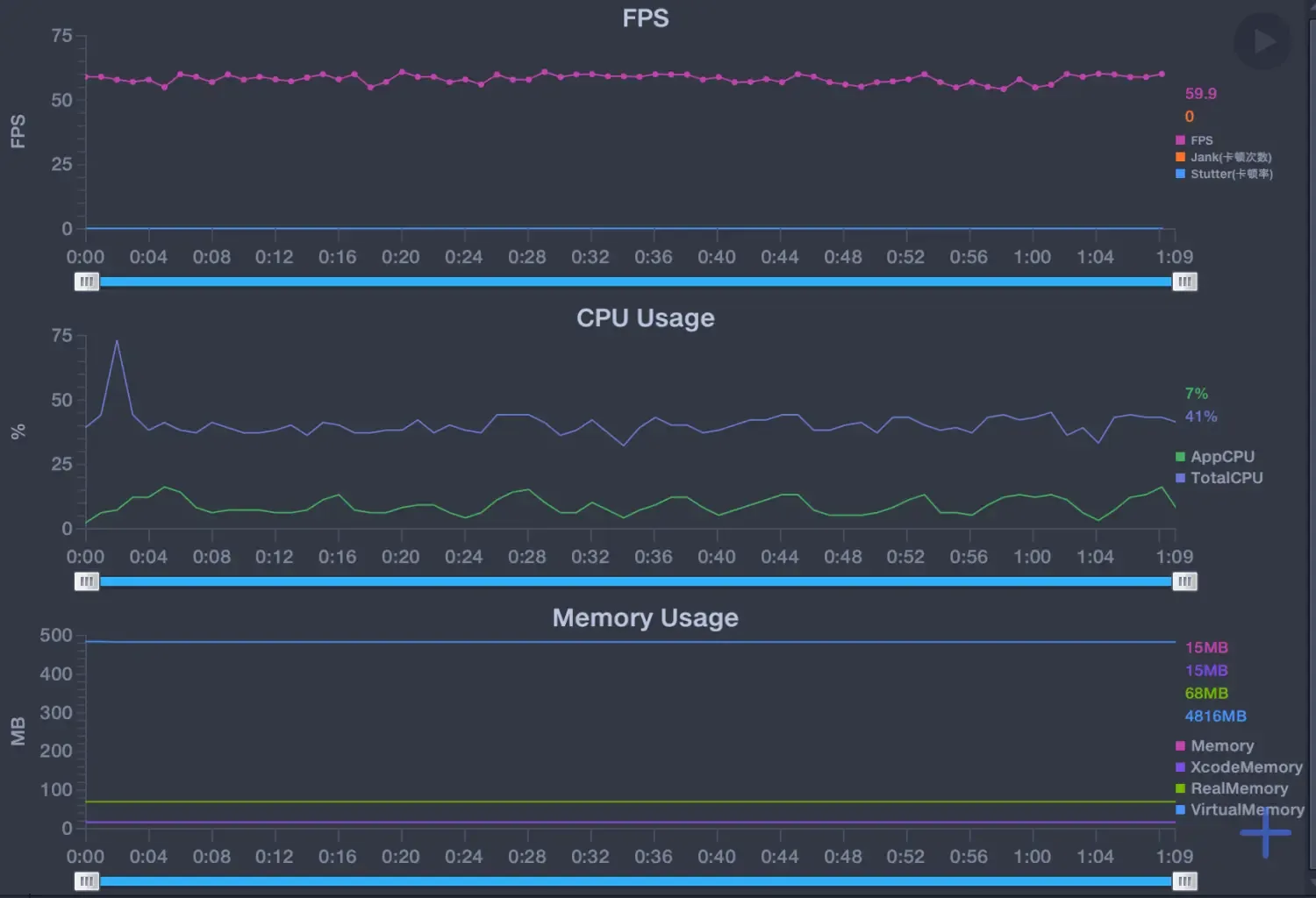
Task: Click the blue FPS range slider bar
Action: (635, 282)
